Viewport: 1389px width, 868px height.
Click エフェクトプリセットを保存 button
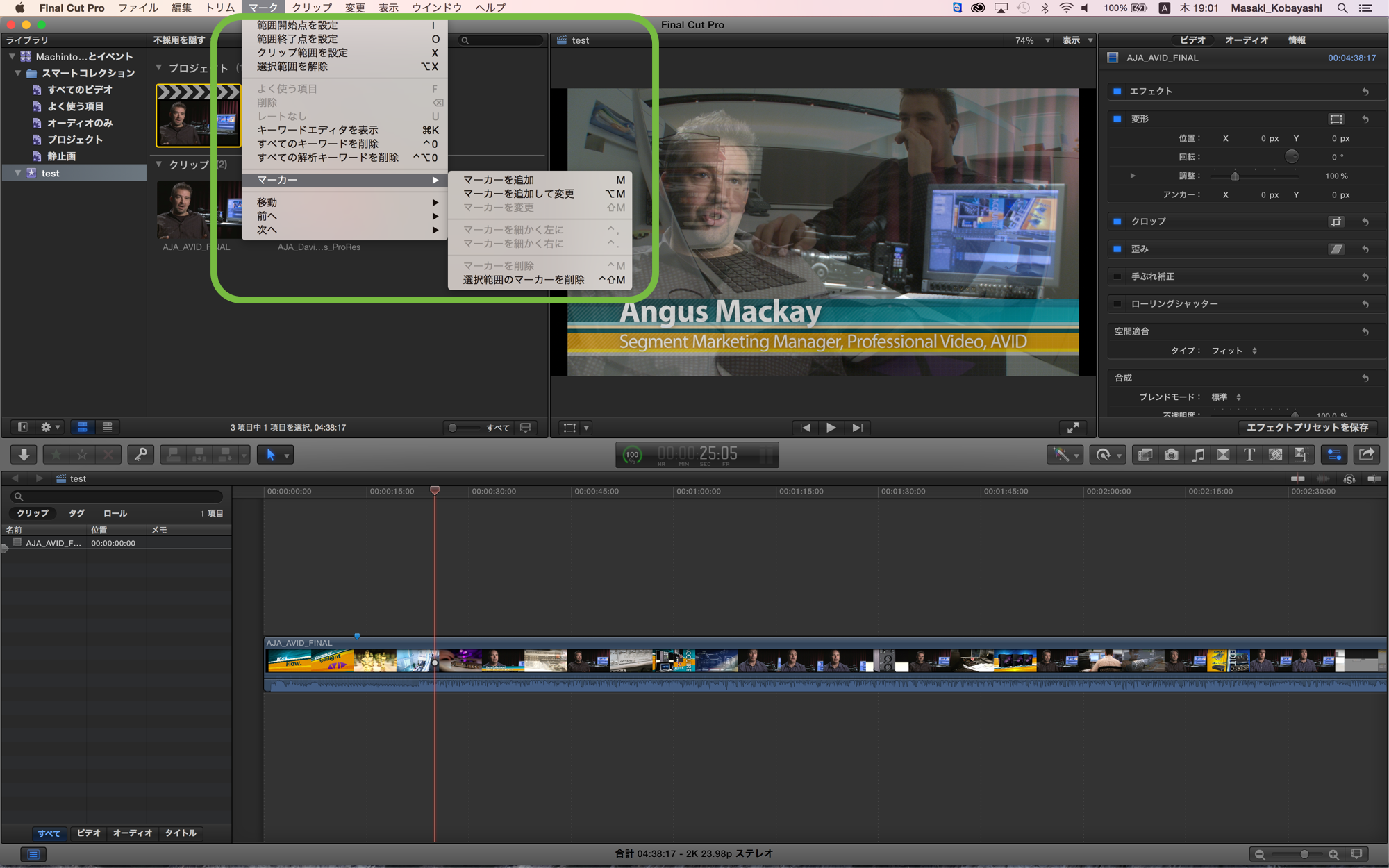coord(1307,428)
